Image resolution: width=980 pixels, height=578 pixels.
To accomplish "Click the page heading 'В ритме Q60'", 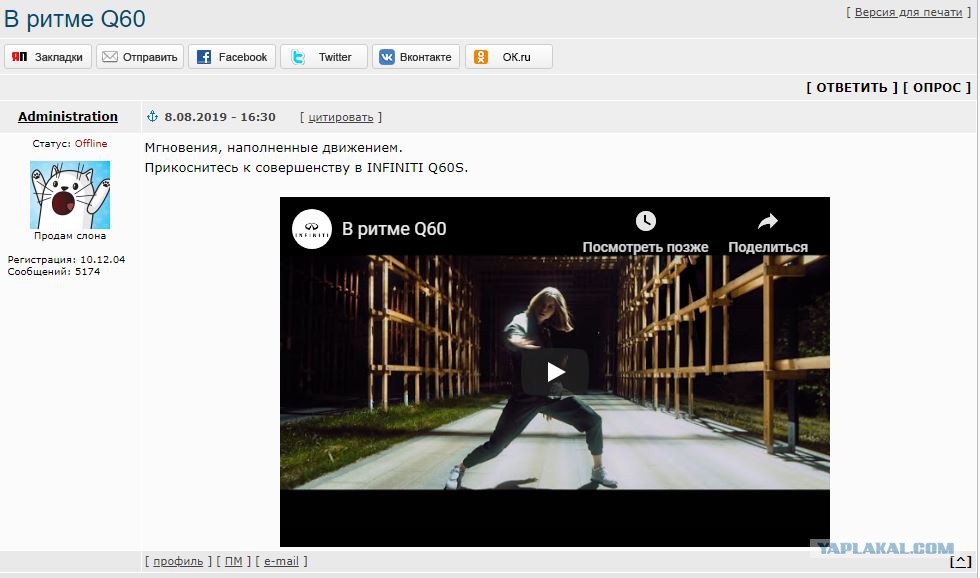I will tap(75, 19).
